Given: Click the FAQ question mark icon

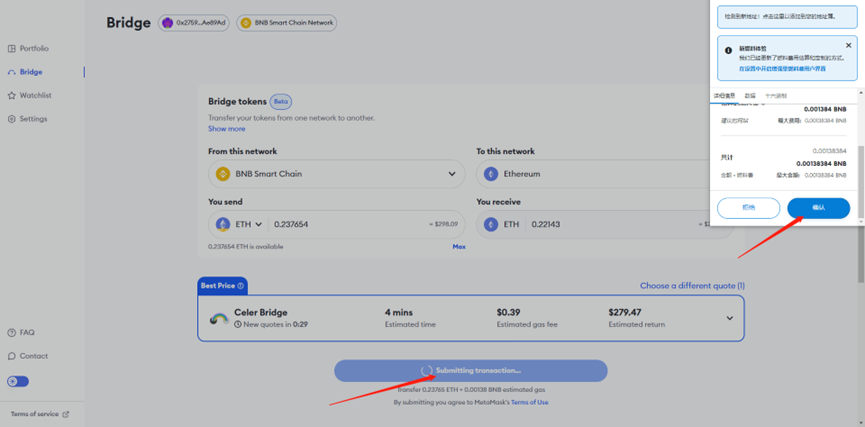Looking at the screenshot, I should (x=12, y=333).
